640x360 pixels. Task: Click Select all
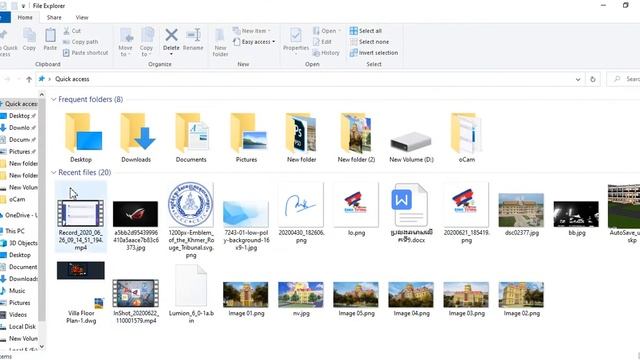pos(366,31)
